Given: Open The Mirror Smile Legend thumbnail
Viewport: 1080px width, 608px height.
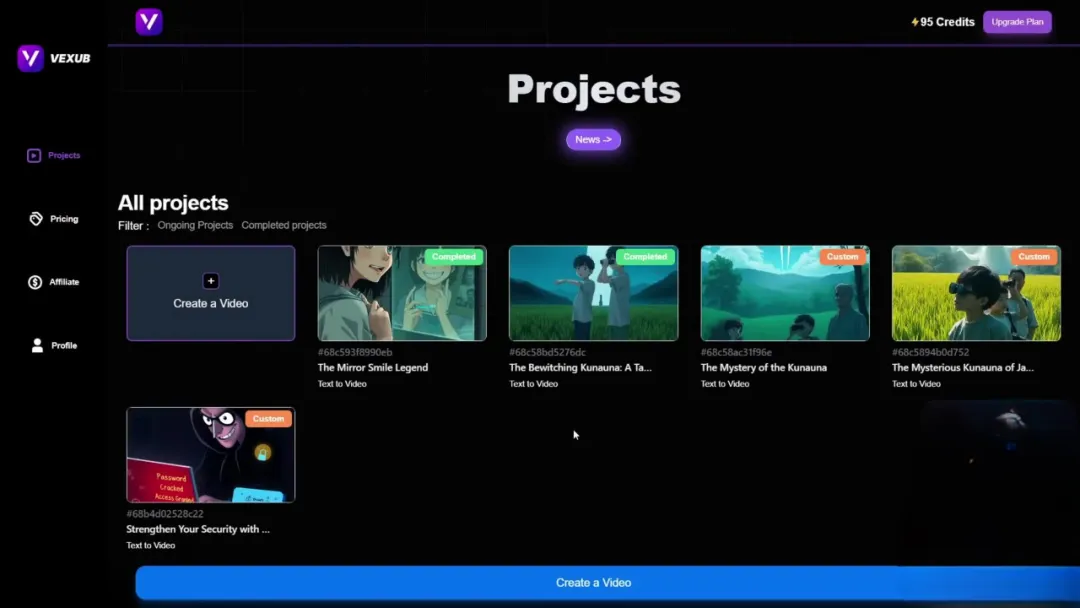Looking at the screenshot, I should click(402, 293).
